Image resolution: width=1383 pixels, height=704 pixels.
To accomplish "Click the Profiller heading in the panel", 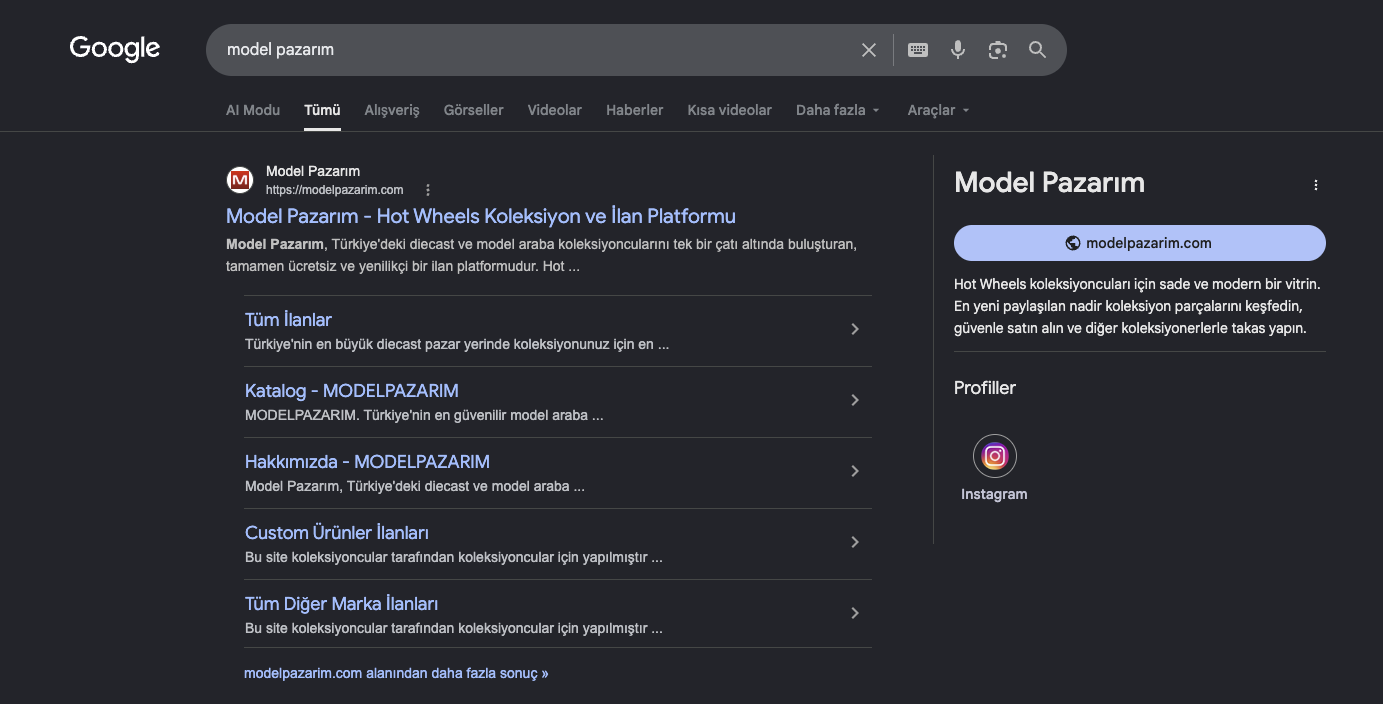I will pyautogui.click(x=985, y=388).
